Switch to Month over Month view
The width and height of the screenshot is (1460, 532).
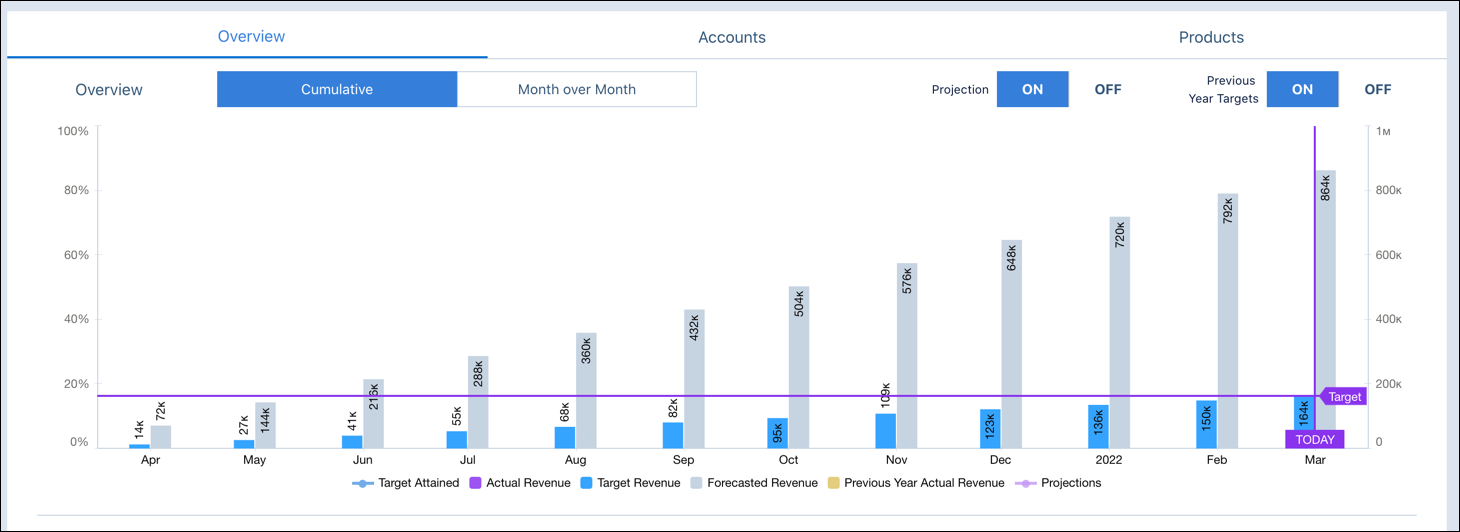click(x=577, y=89)
